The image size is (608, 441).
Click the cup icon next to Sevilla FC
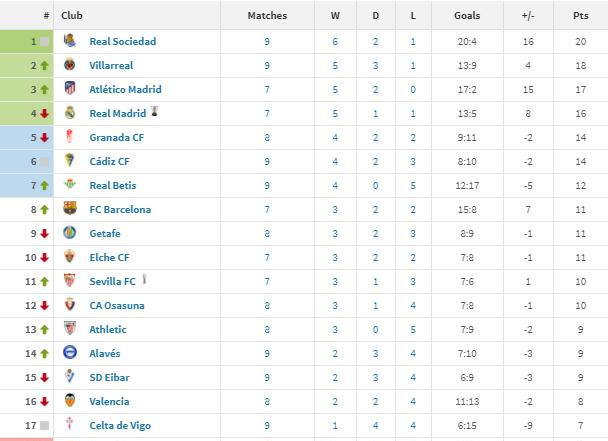pyautogui.click(x=144, y=279)
